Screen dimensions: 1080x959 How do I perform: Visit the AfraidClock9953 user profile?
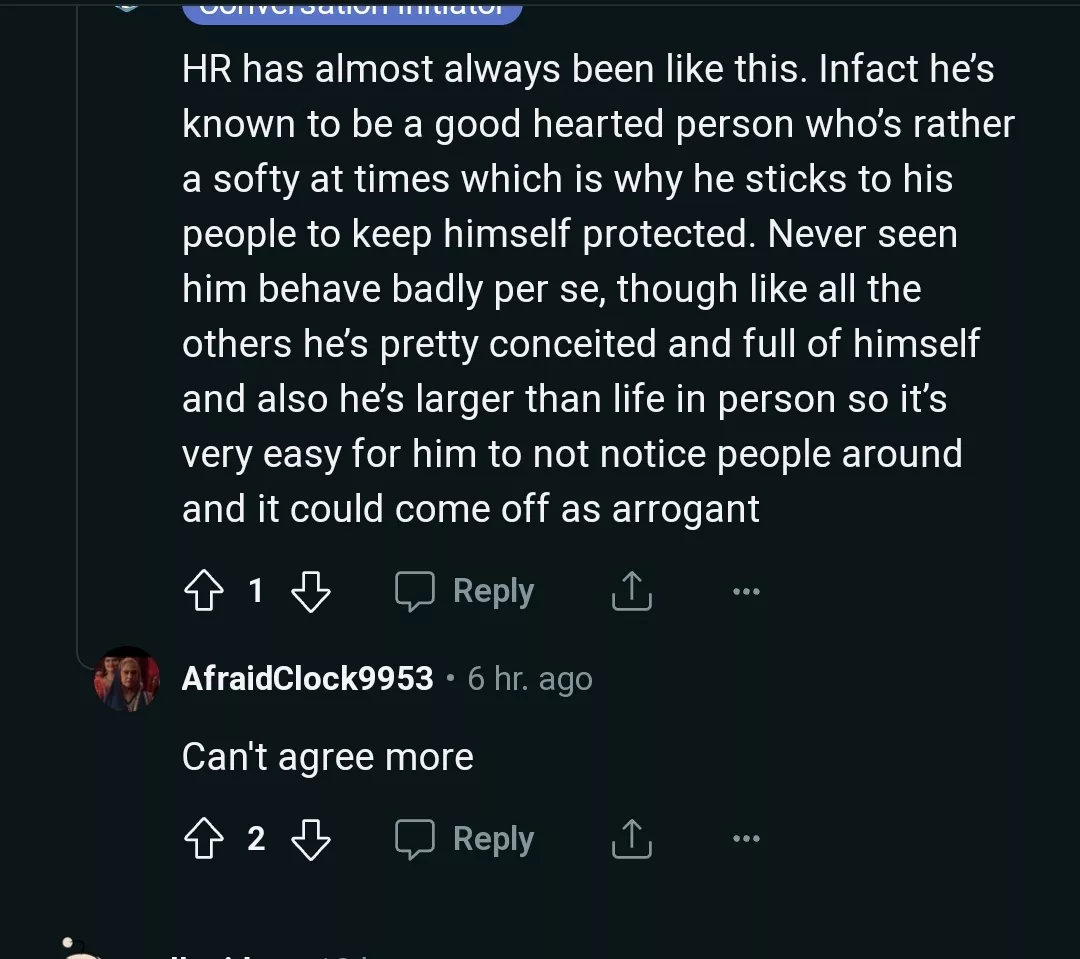tap(307, 679)
